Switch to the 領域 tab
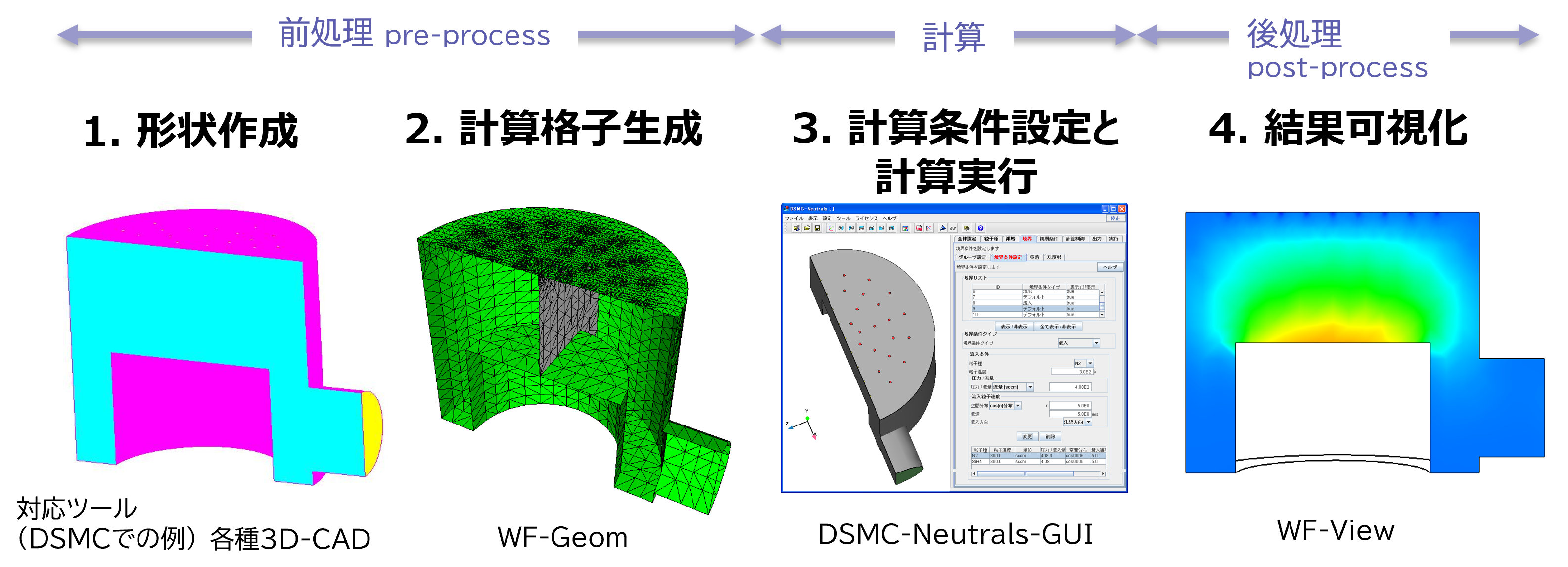This screenshot has height=567, width=1568. point(1011,239)
